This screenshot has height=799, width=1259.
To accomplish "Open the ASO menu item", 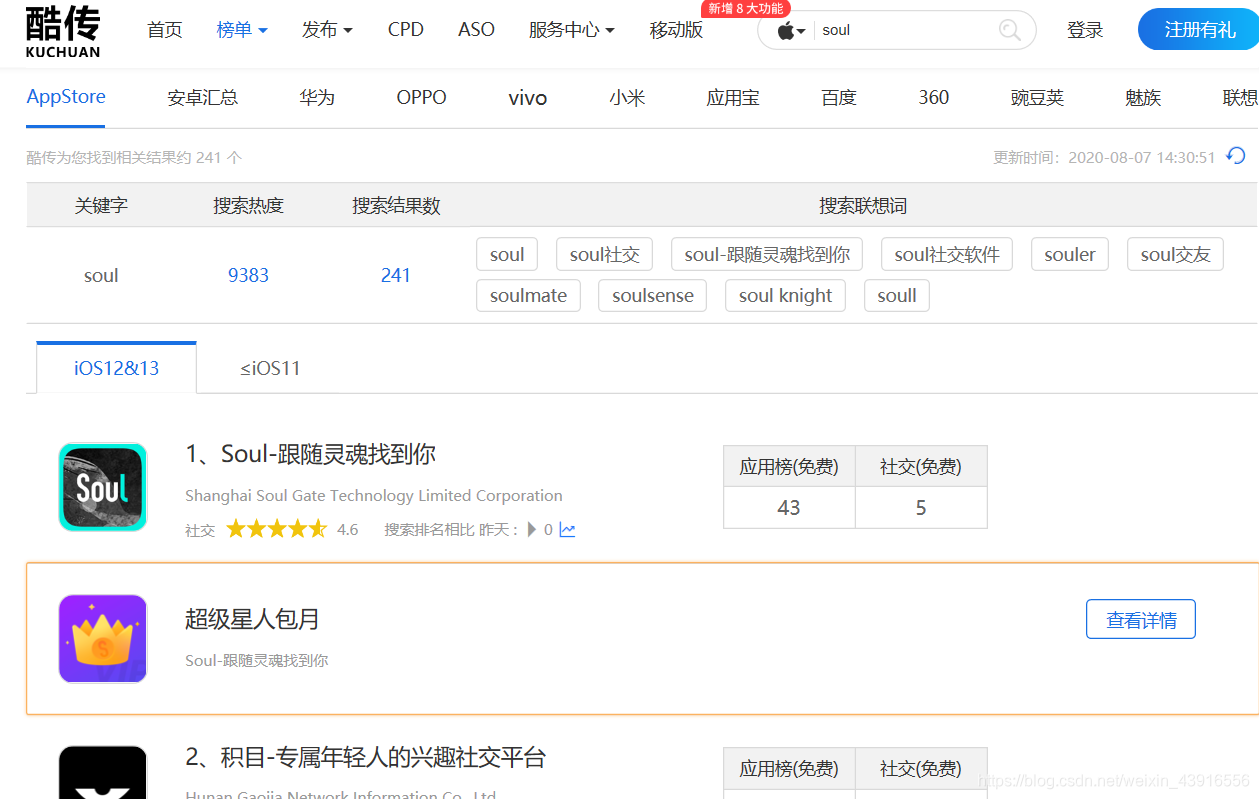I will click(x=476, y=30).
